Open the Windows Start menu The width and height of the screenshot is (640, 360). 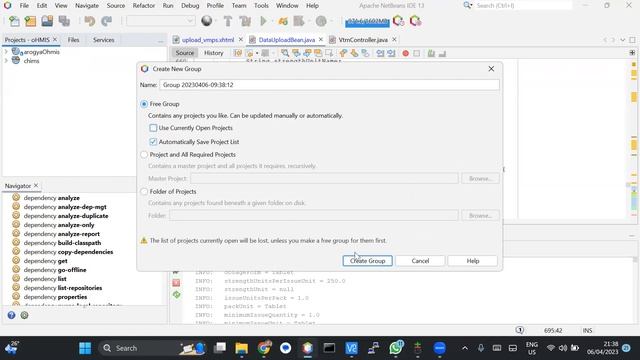coord(85,348)
